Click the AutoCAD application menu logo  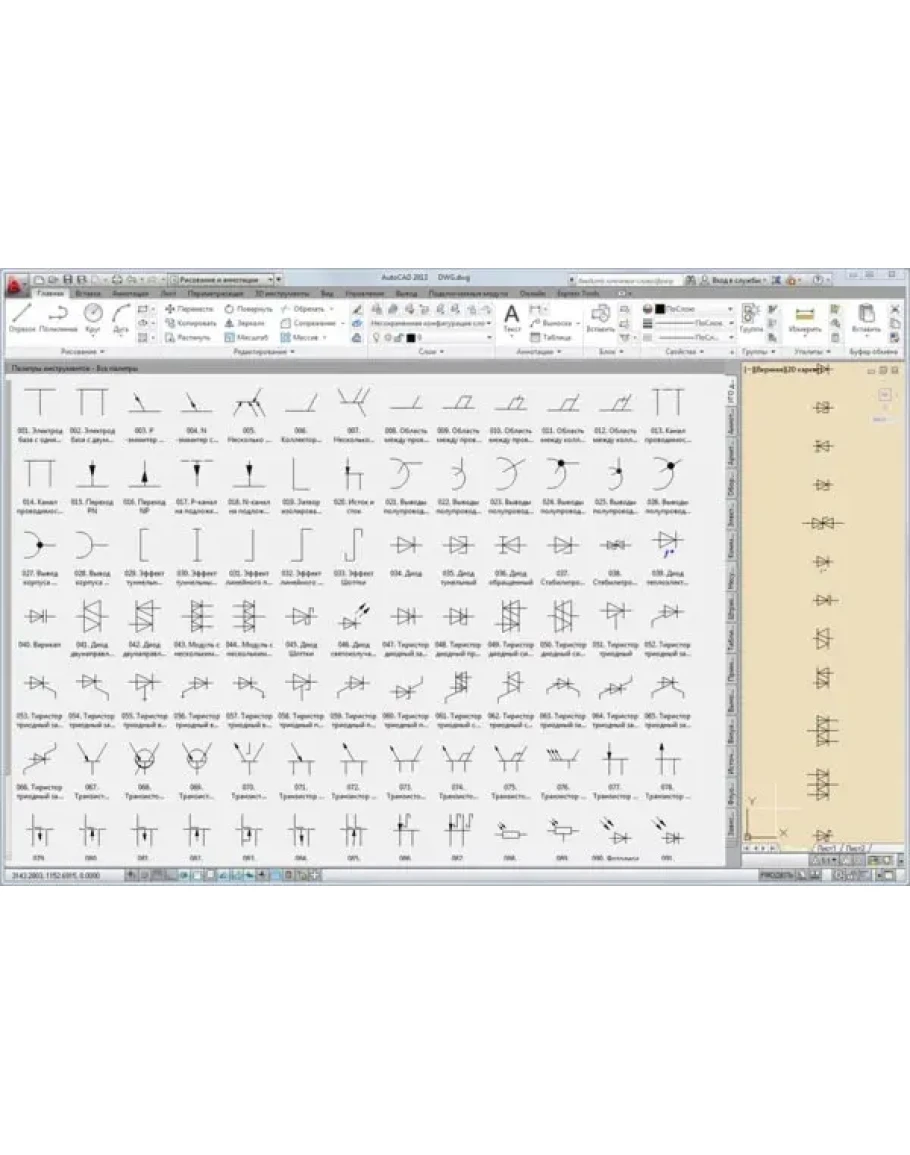[14, 286]
